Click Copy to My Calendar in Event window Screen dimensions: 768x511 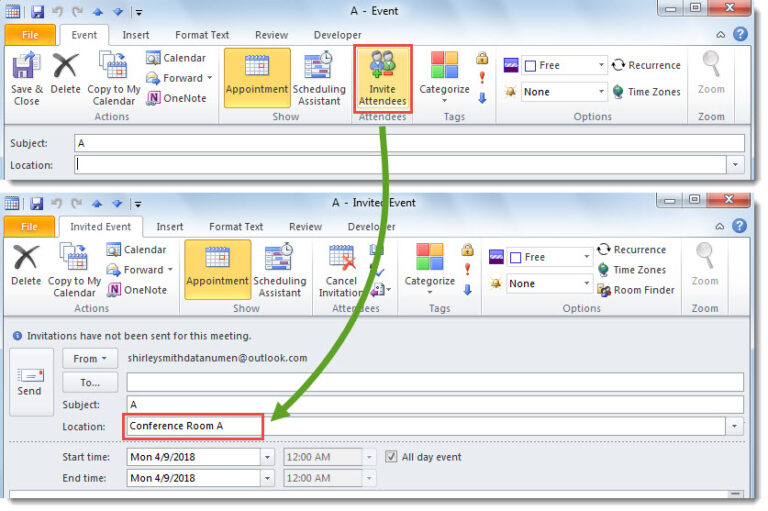pyautogui.click(x=114, y=79)
